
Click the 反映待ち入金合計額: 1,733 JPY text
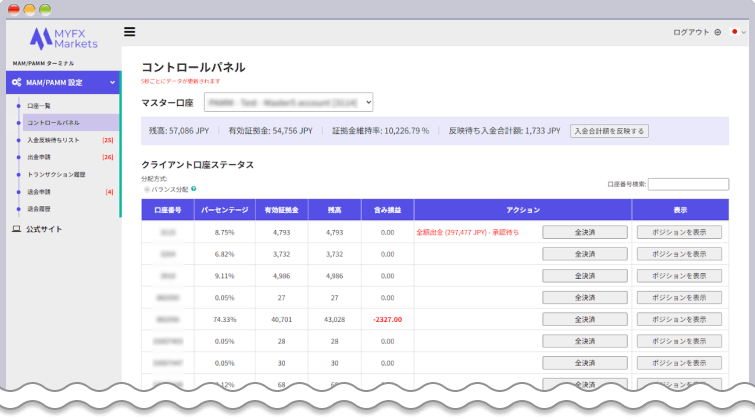[505, 131]
